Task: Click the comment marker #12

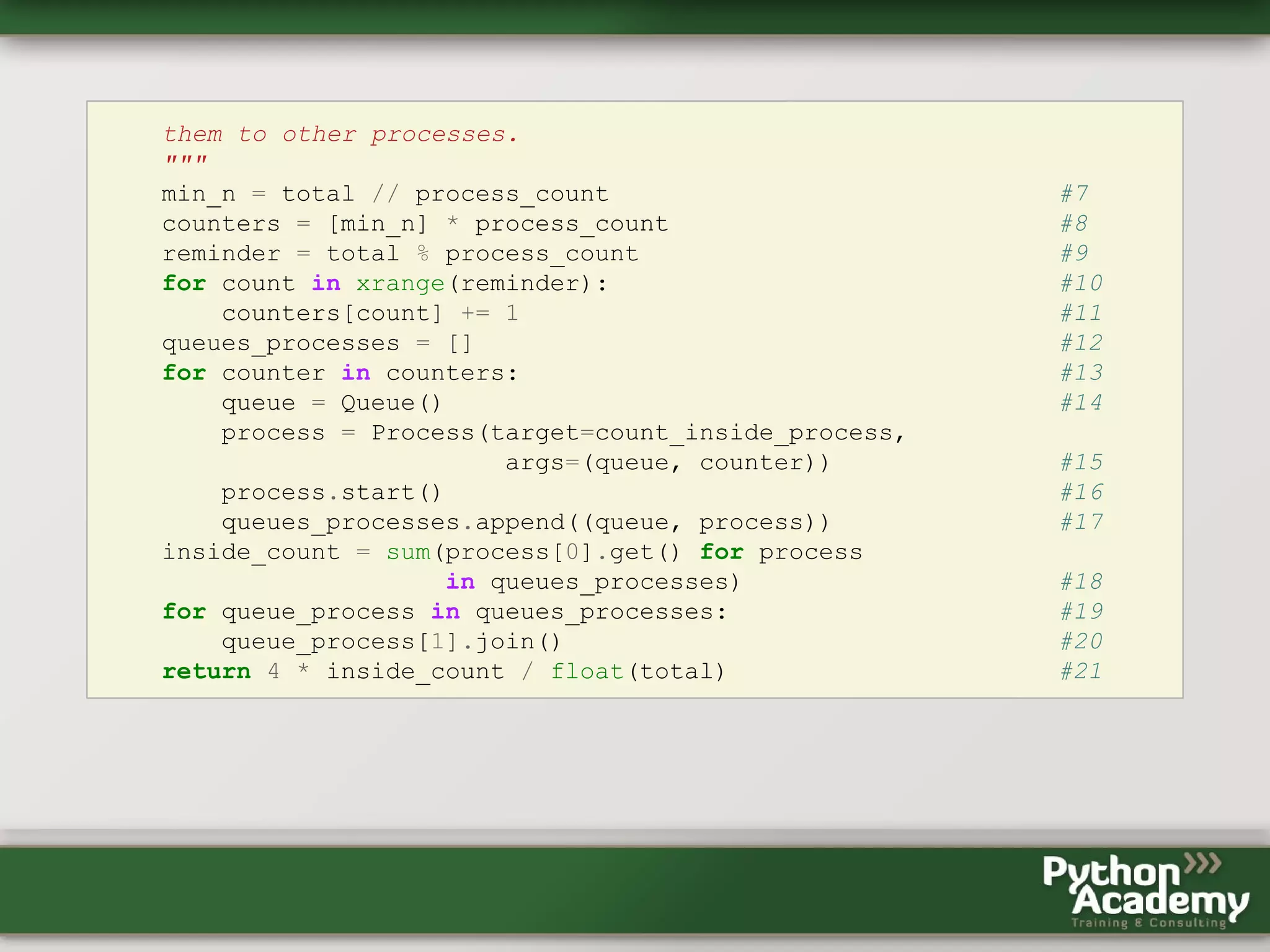Action: click(1081, 343)
